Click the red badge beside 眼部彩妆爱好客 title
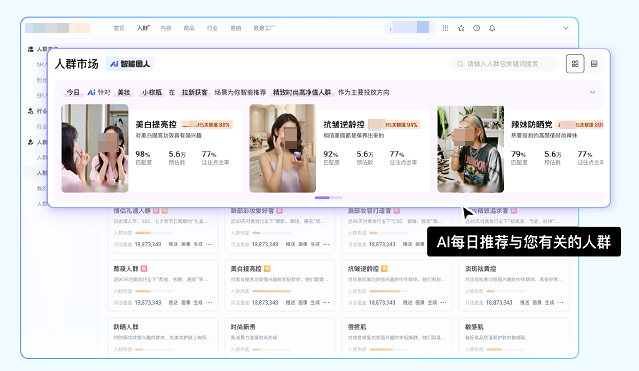The height and width of the screenshot is (371, 639). tap(280, 211)
